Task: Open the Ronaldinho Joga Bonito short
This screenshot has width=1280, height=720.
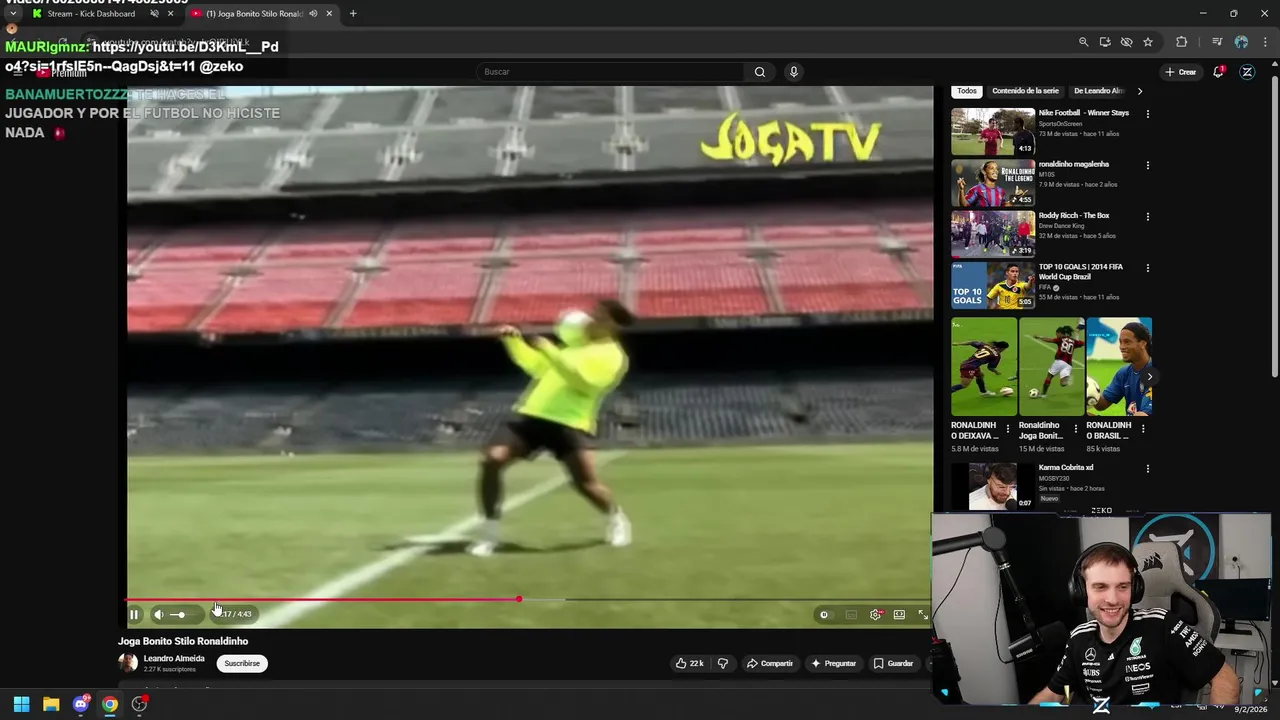Action: pyautogui.click(x=1051, y=366)
